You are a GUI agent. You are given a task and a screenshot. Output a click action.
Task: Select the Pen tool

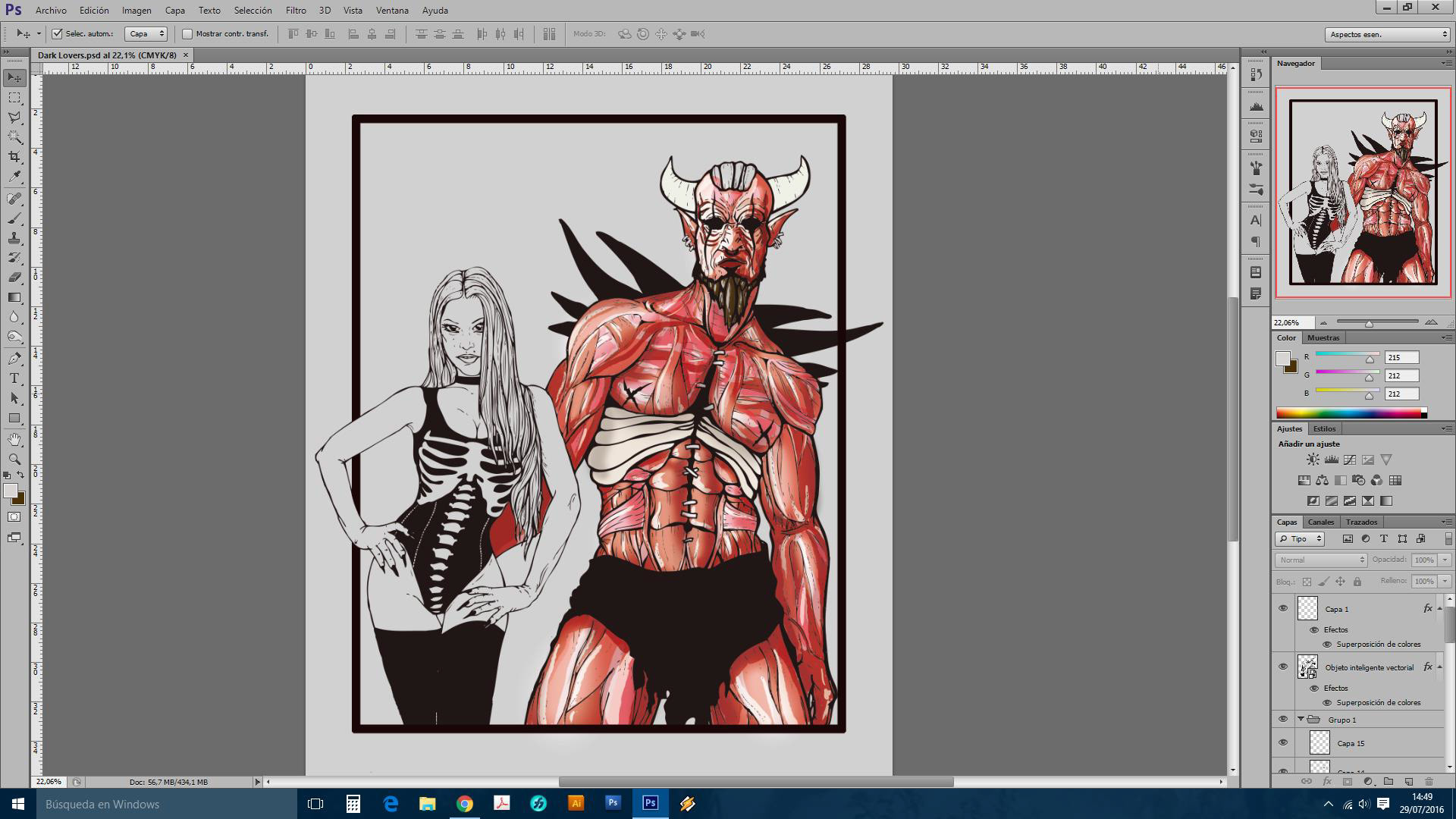14,358
